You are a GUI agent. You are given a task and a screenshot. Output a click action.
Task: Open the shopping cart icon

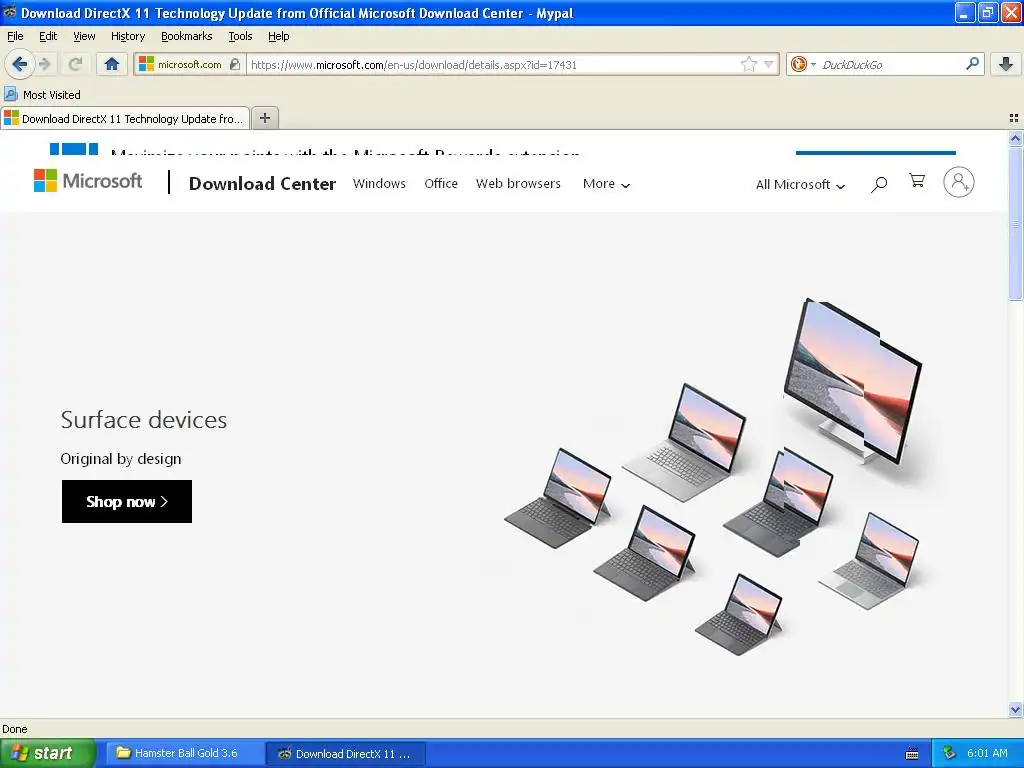tap(917, 181)
